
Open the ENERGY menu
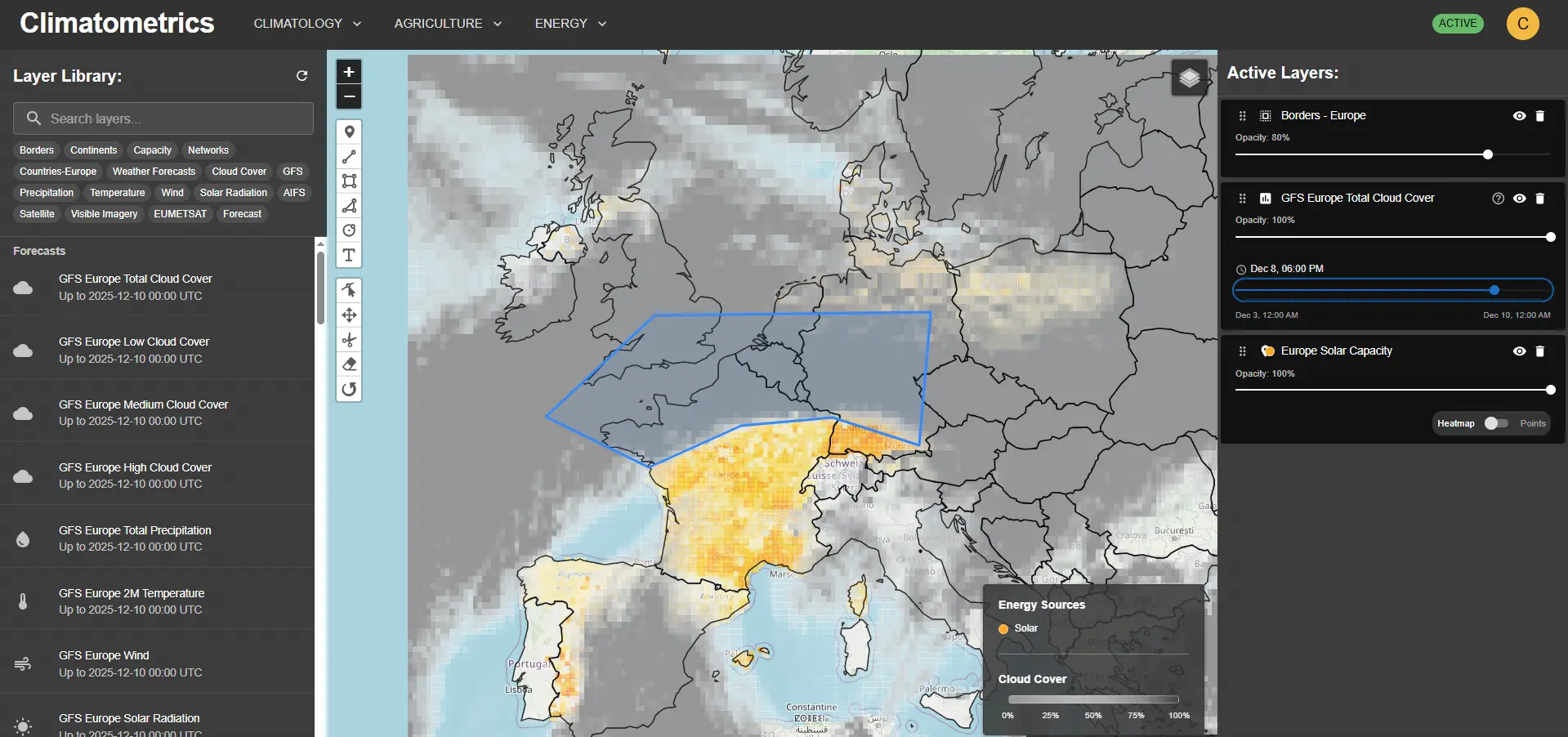pos(569,23)
